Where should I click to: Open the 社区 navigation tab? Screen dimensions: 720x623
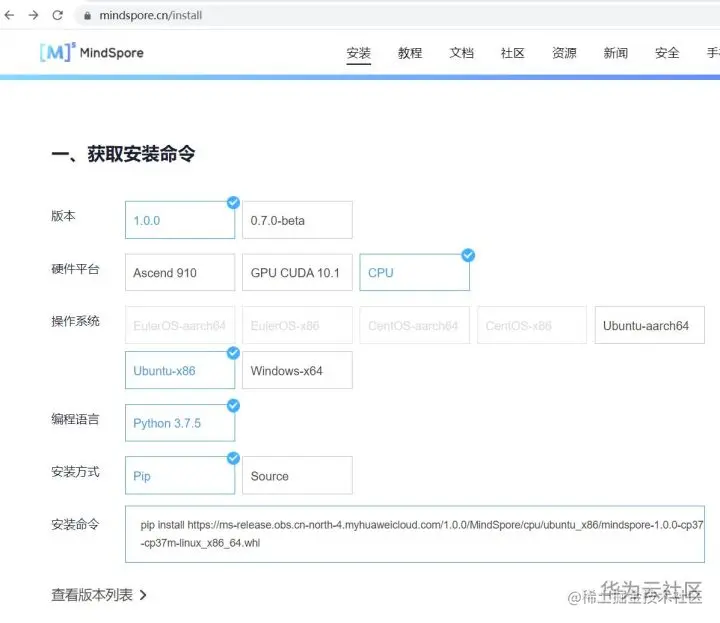[x=513, y=53]
